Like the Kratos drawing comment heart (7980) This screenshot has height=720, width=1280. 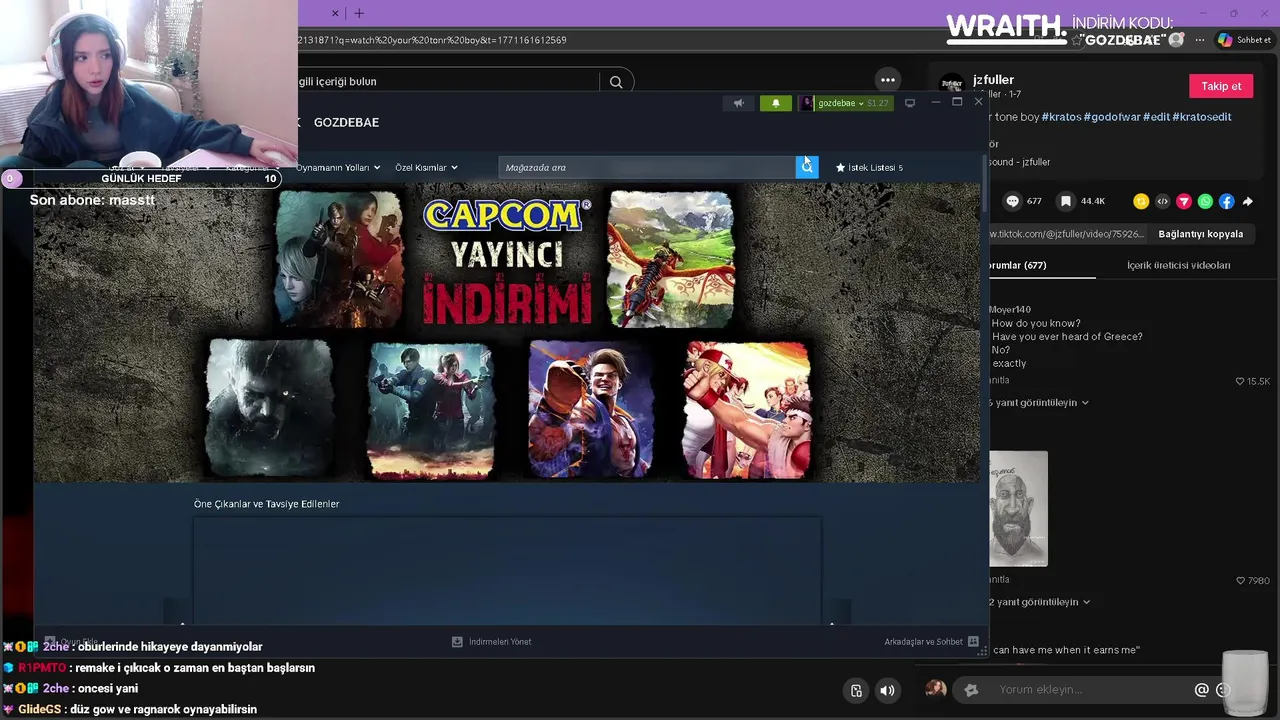[1240, 580]
